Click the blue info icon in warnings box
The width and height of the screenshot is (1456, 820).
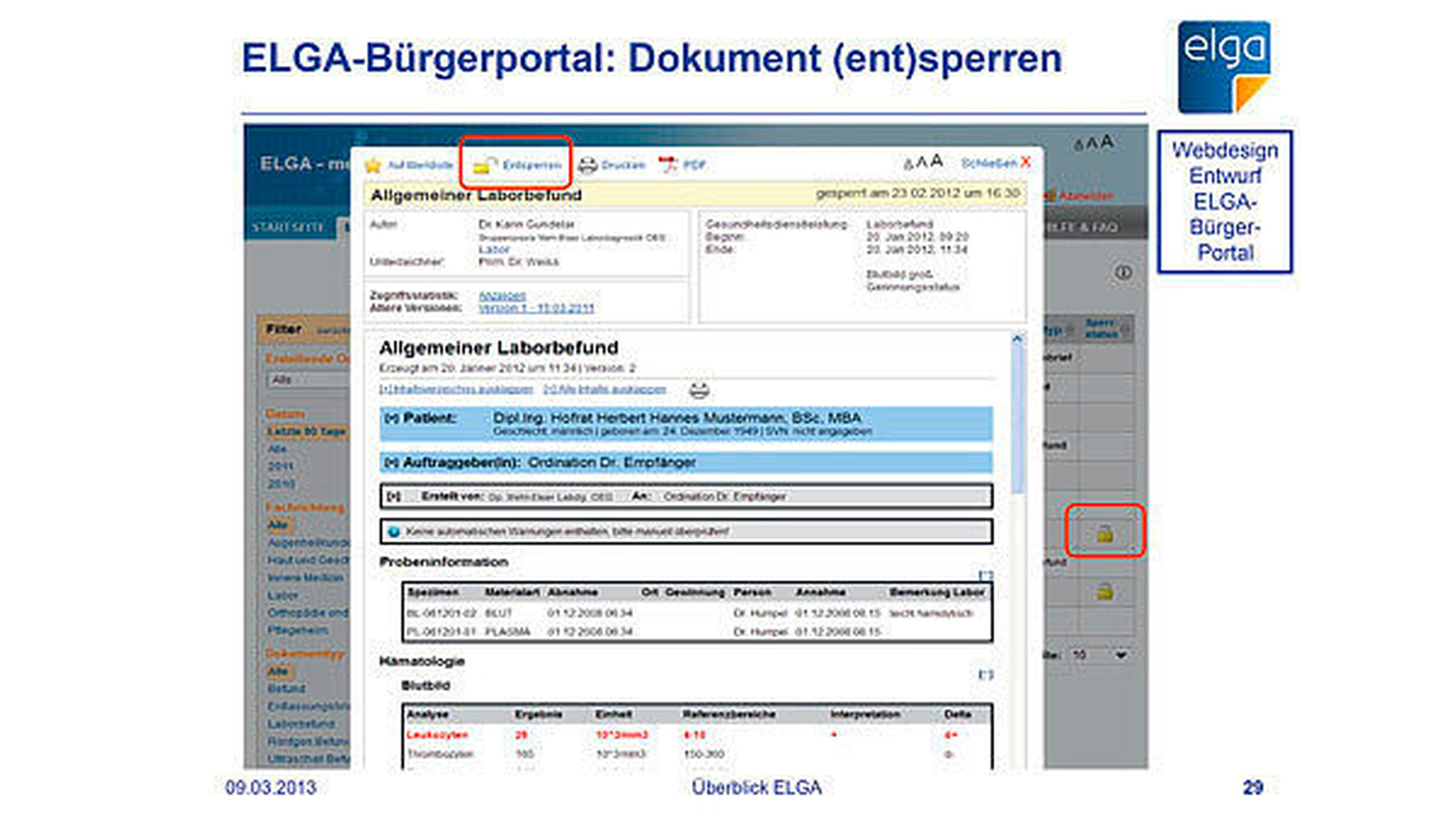(394, 531)
